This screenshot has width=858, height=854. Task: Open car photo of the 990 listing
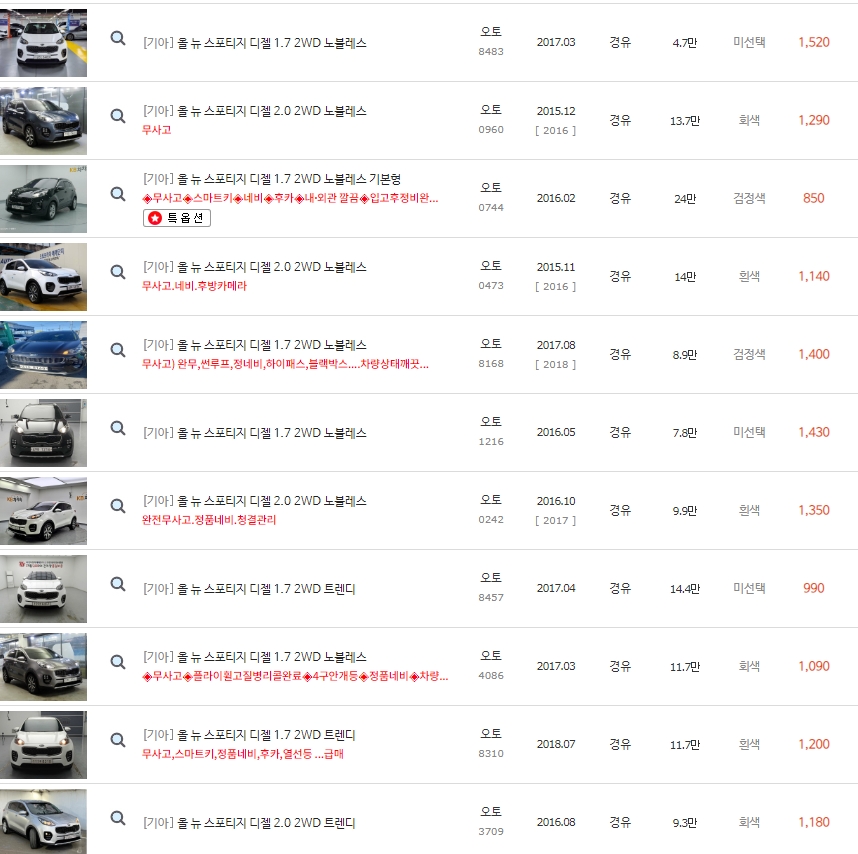click(43, 589)
